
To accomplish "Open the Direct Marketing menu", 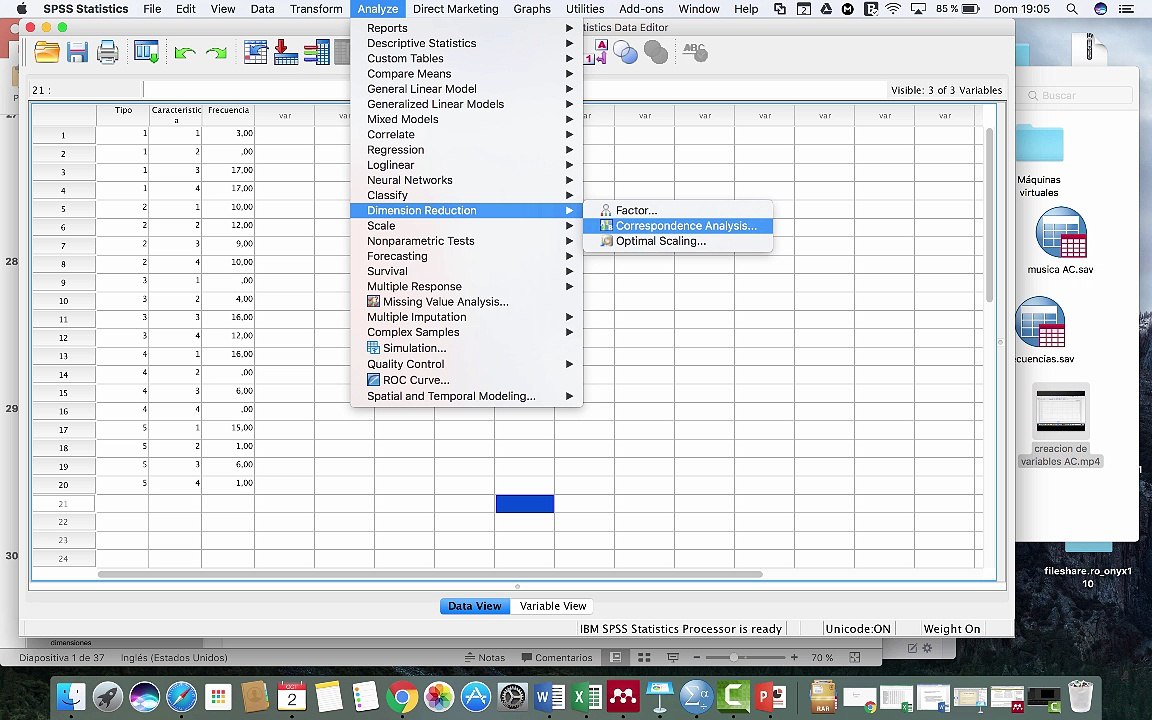I will point(456,9).
